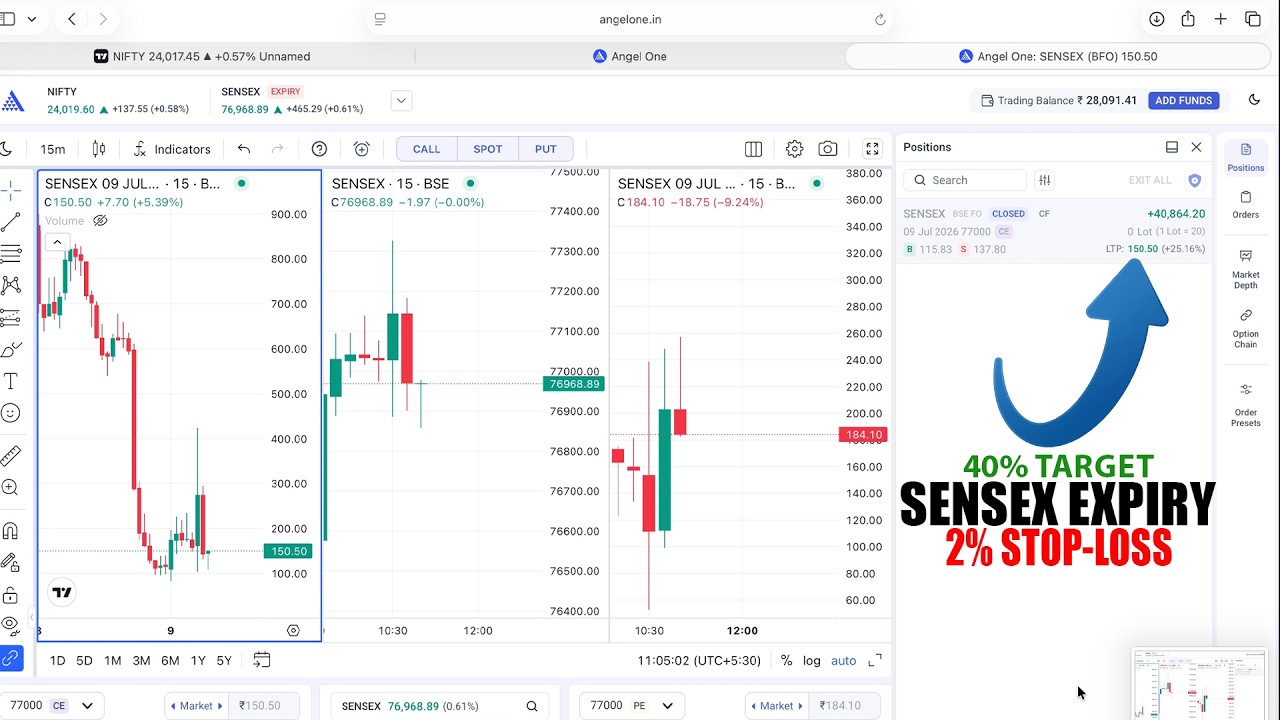Lock all drawing tools
Screen dimensions: 1280x720
point(11,595)
